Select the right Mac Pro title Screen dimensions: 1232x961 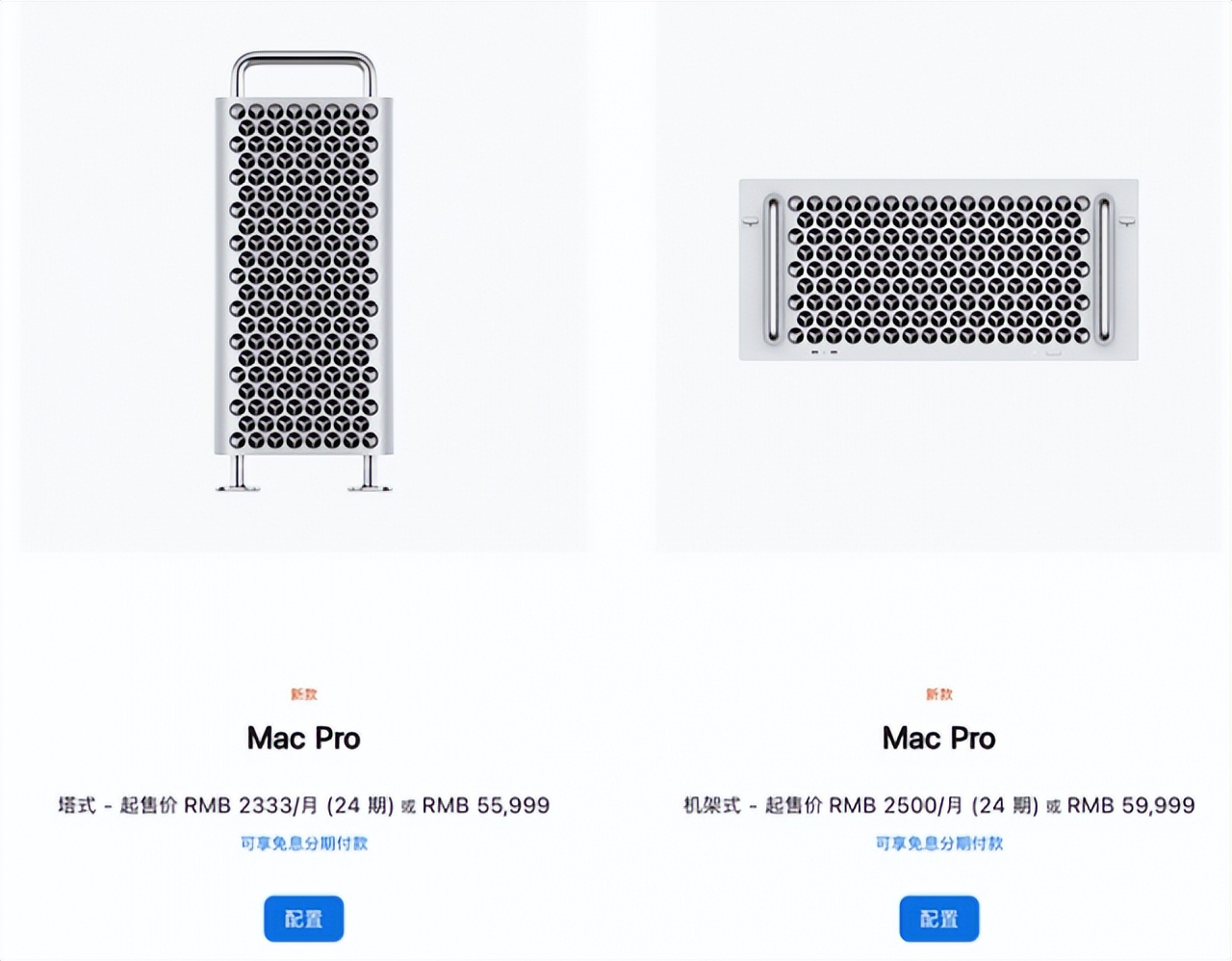pos(939,739)
